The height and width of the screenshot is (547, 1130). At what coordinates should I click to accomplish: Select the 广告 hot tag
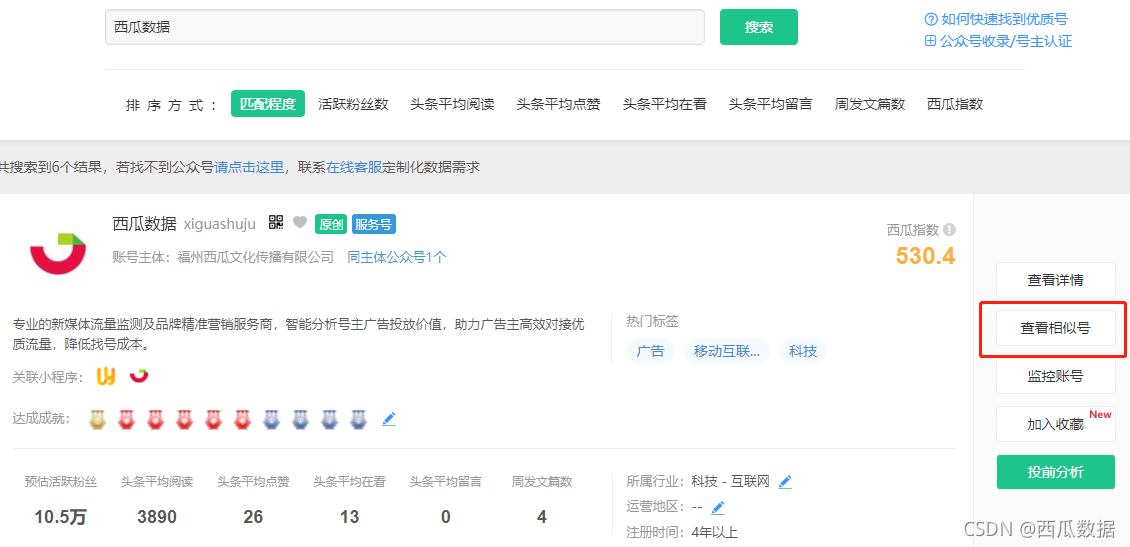click(x=651, y=352)
